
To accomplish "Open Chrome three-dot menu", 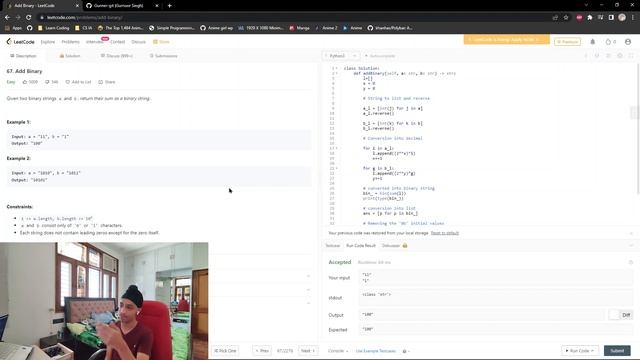I will tap(633, 18).
